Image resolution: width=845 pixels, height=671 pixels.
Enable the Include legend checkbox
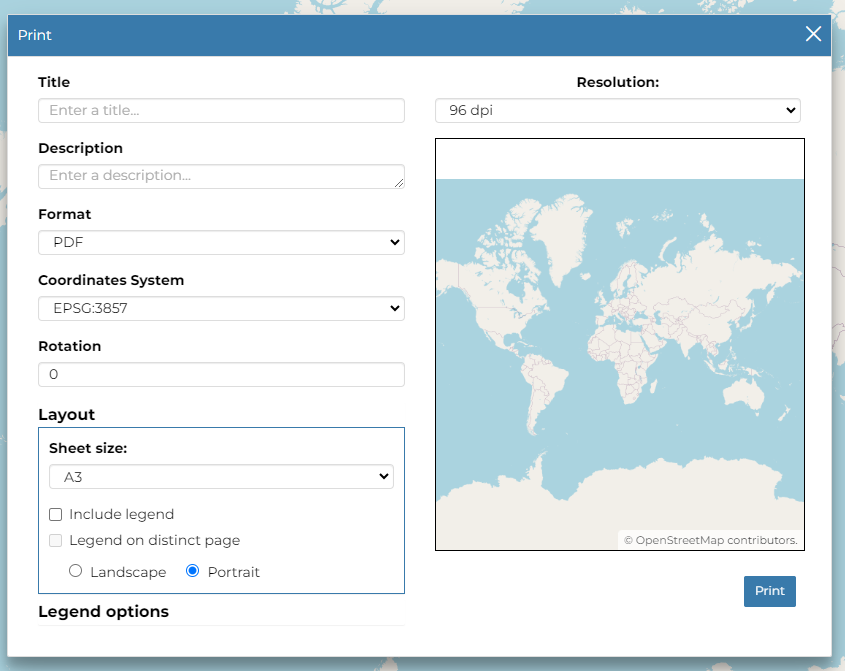[x=56, y=514]
